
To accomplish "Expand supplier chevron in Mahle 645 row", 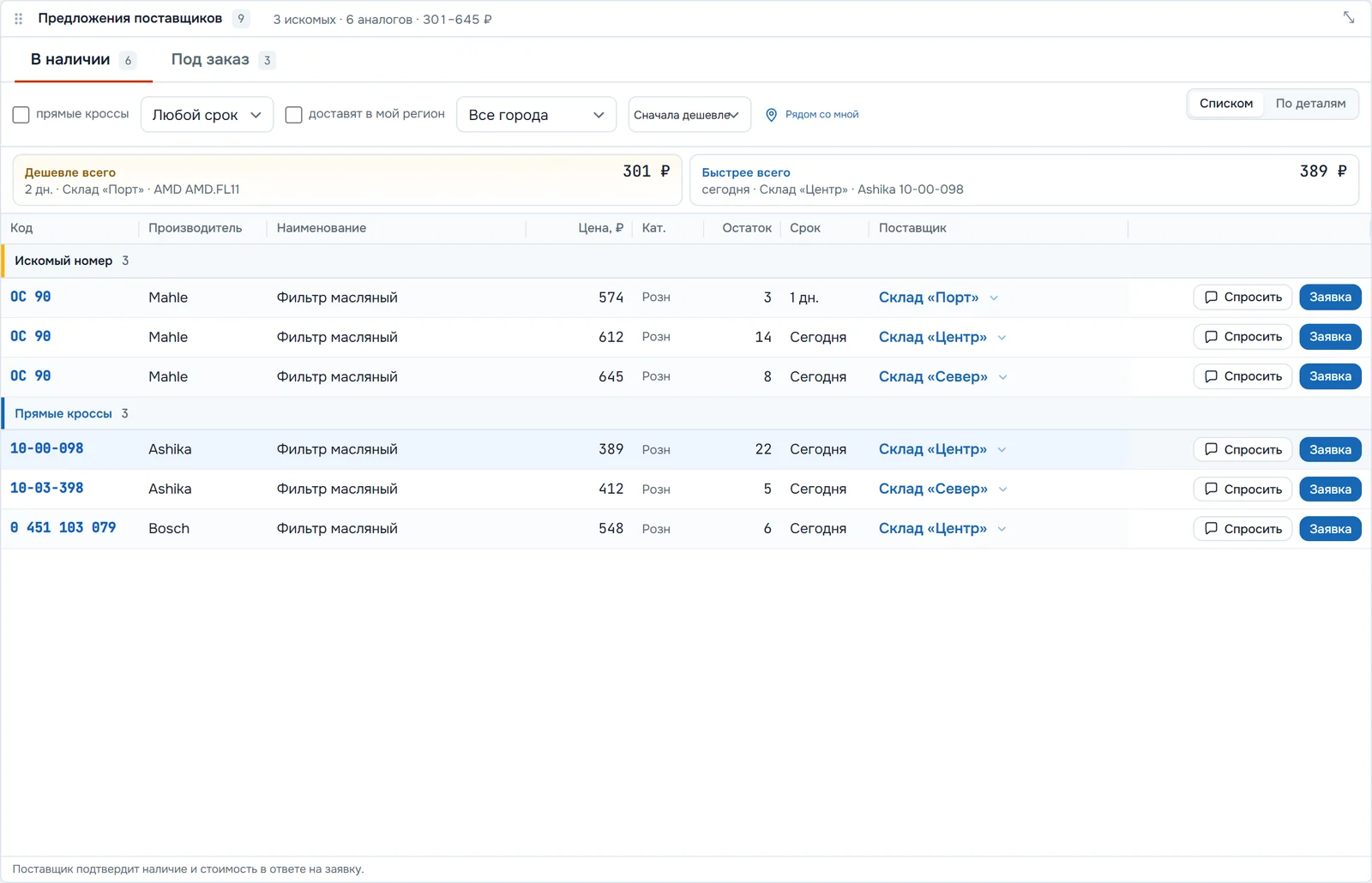I will click(1002, 377).
